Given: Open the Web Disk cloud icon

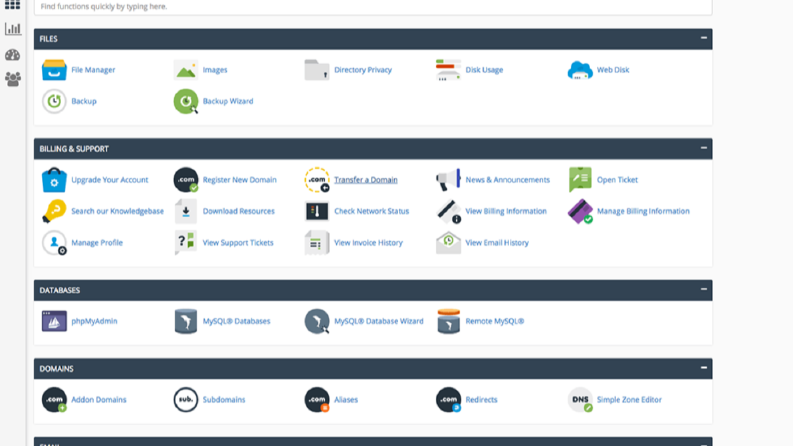Looking at the screenshot, I should point(580,70).
